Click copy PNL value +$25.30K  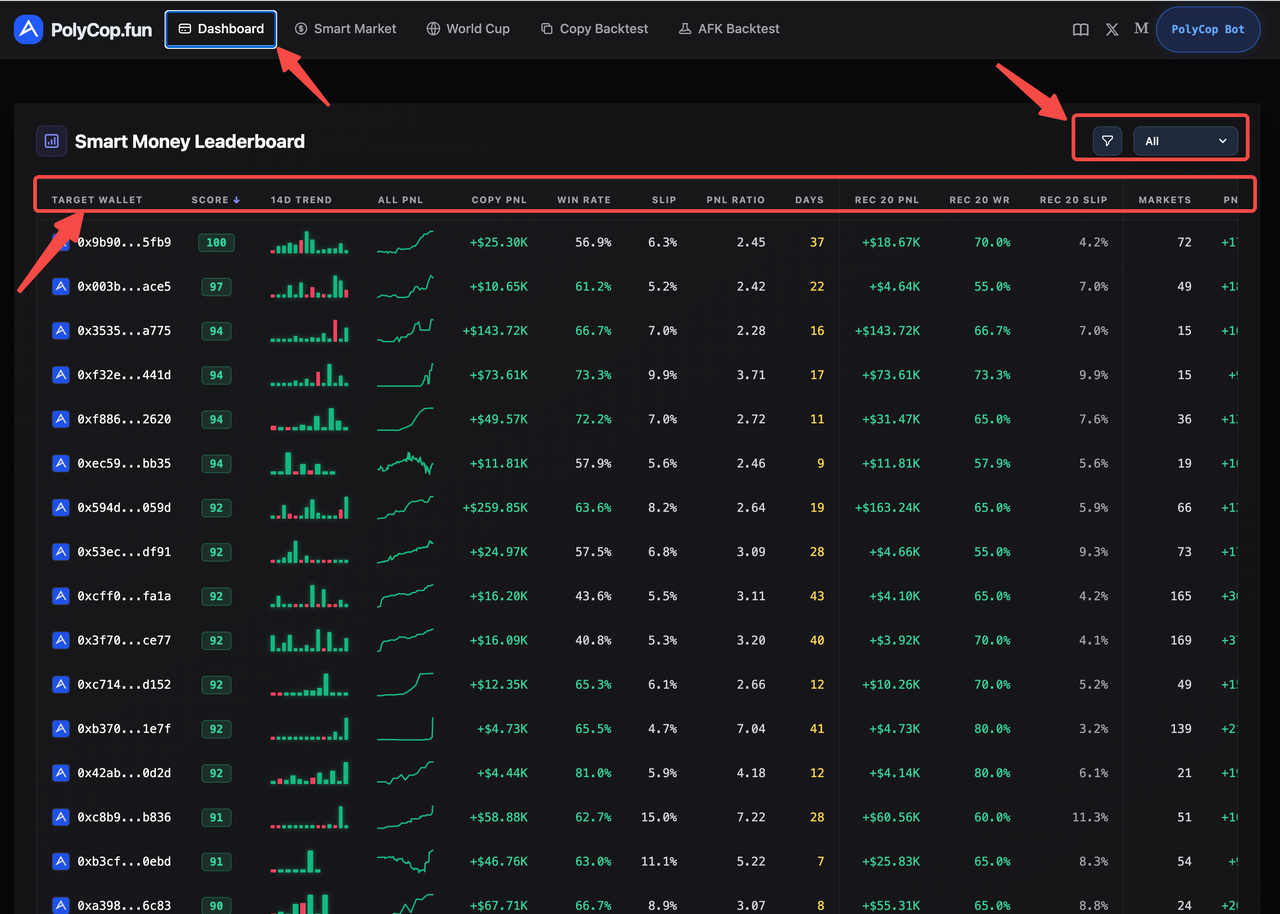point(499,243)
